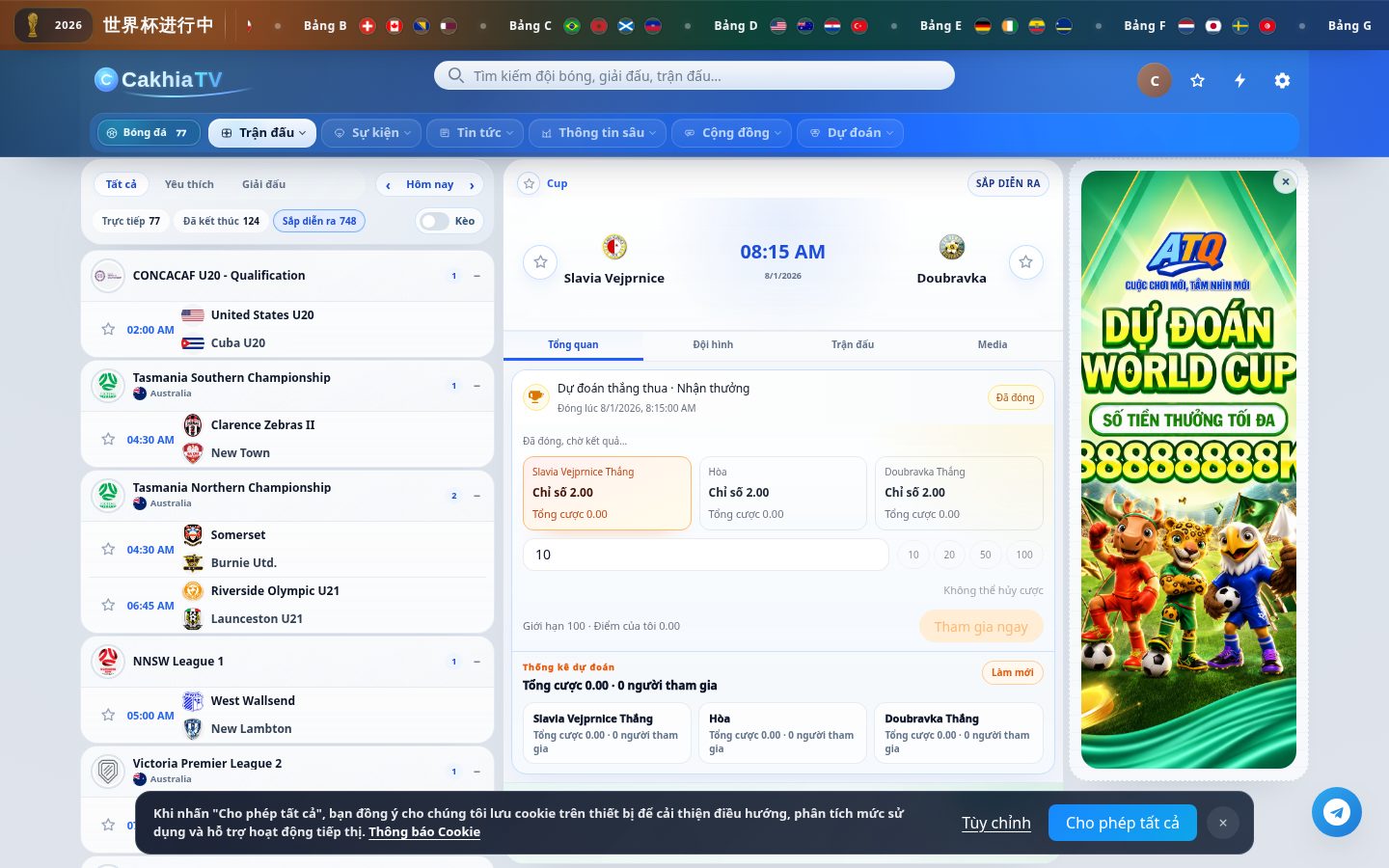Open the Thông tin sâu dropdown

point(598,133)
